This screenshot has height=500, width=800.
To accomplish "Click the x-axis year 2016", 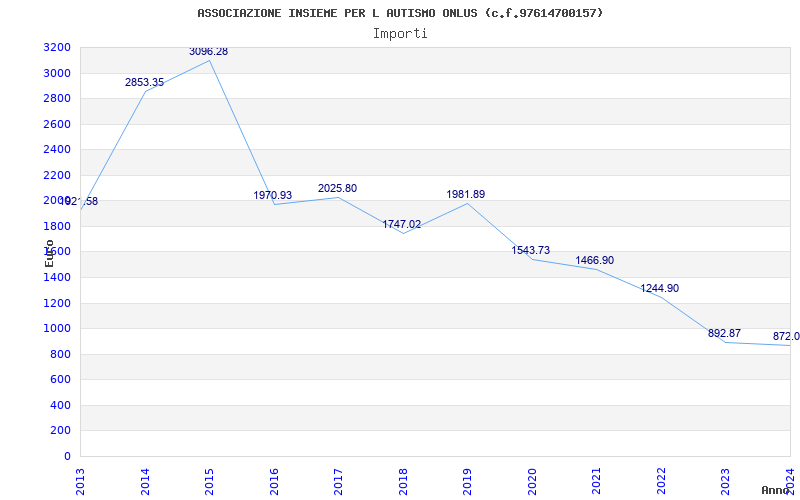I will pos(274,481).
